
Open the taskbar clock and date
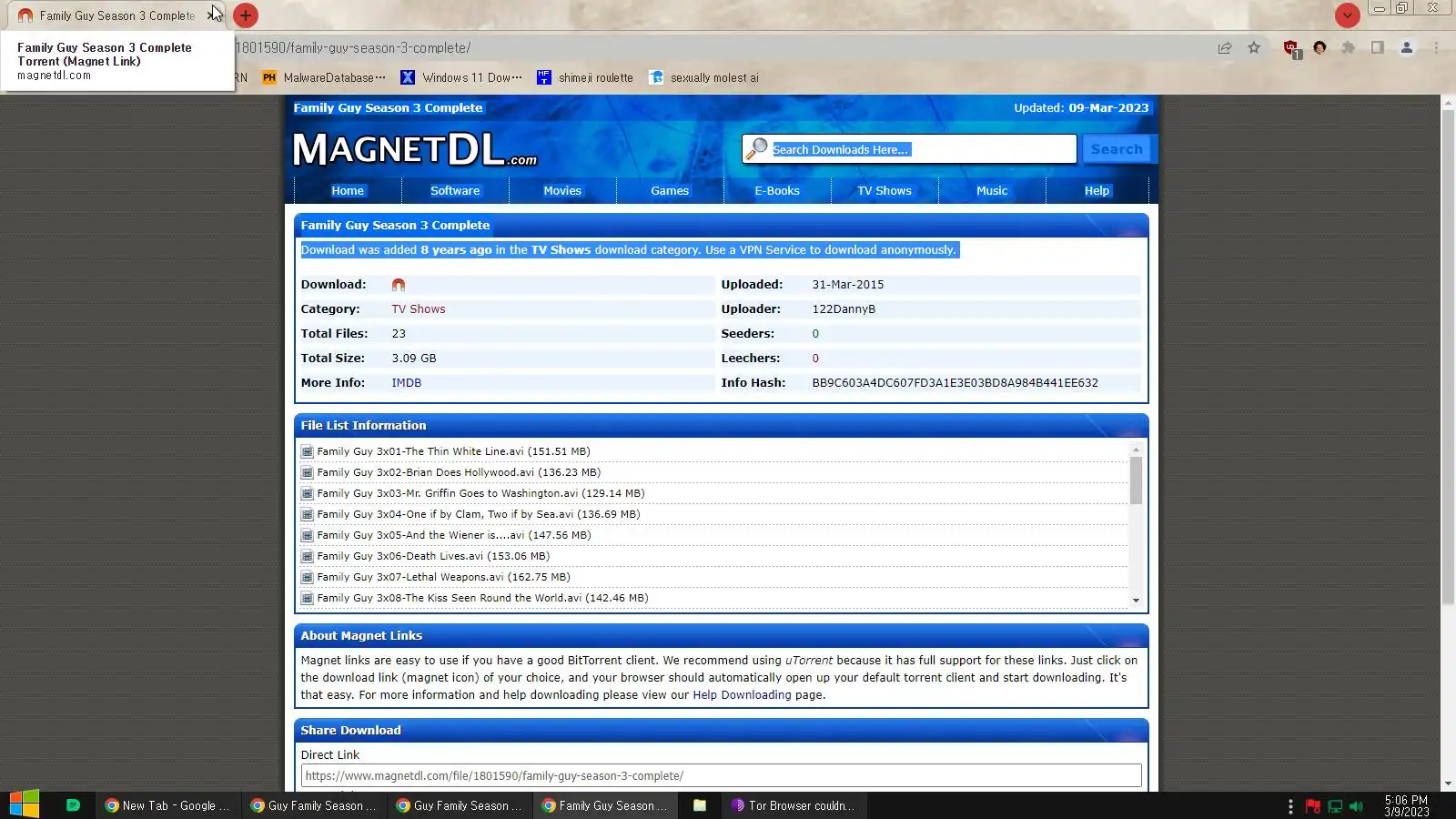pos(1407,806)
